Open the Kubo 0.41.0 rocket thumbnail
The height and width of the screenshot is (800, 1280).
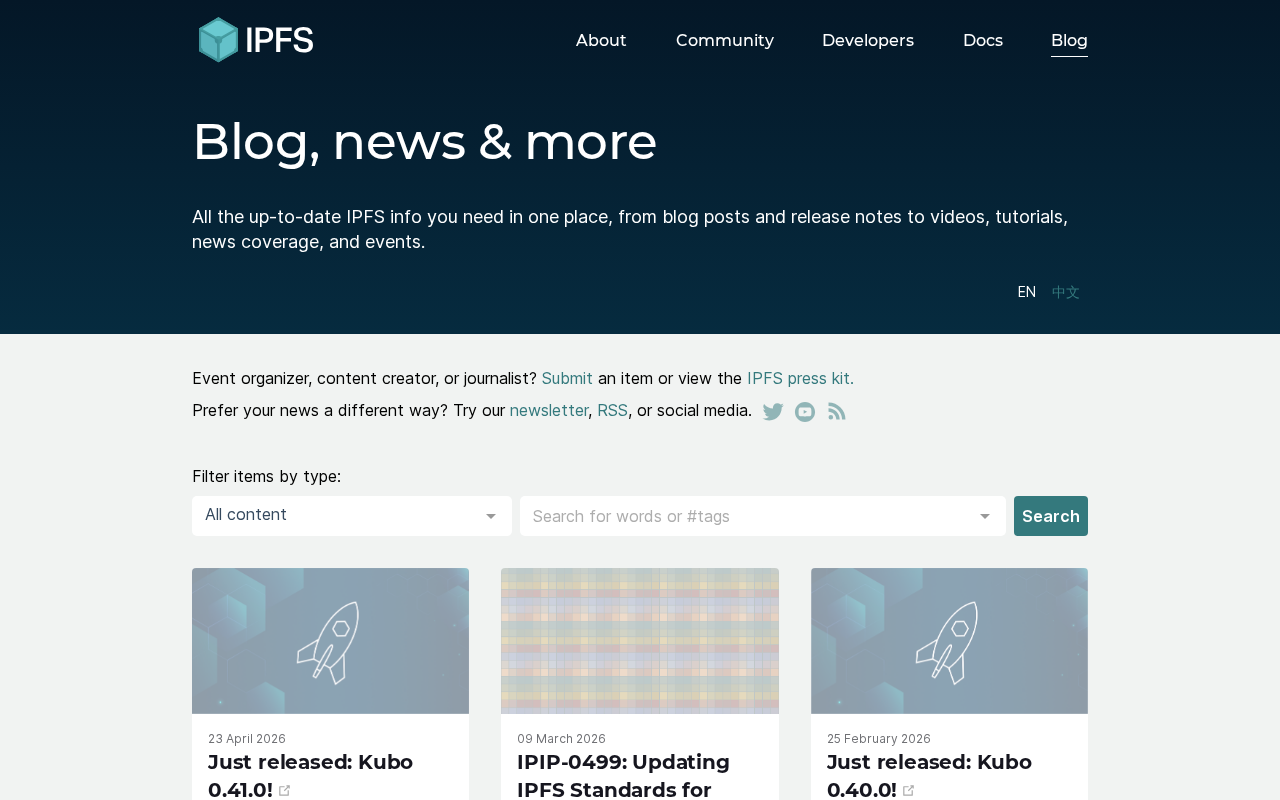tap(330, 641)
